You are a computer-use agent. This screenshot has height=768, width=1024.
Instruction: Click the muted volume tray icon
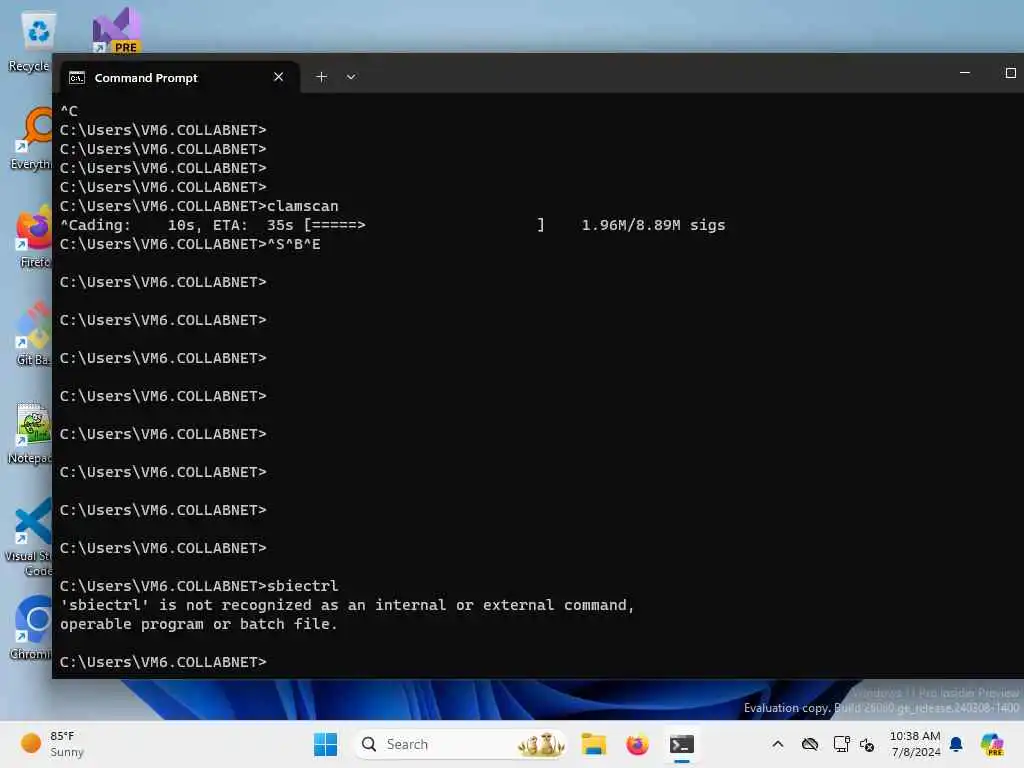867,744
